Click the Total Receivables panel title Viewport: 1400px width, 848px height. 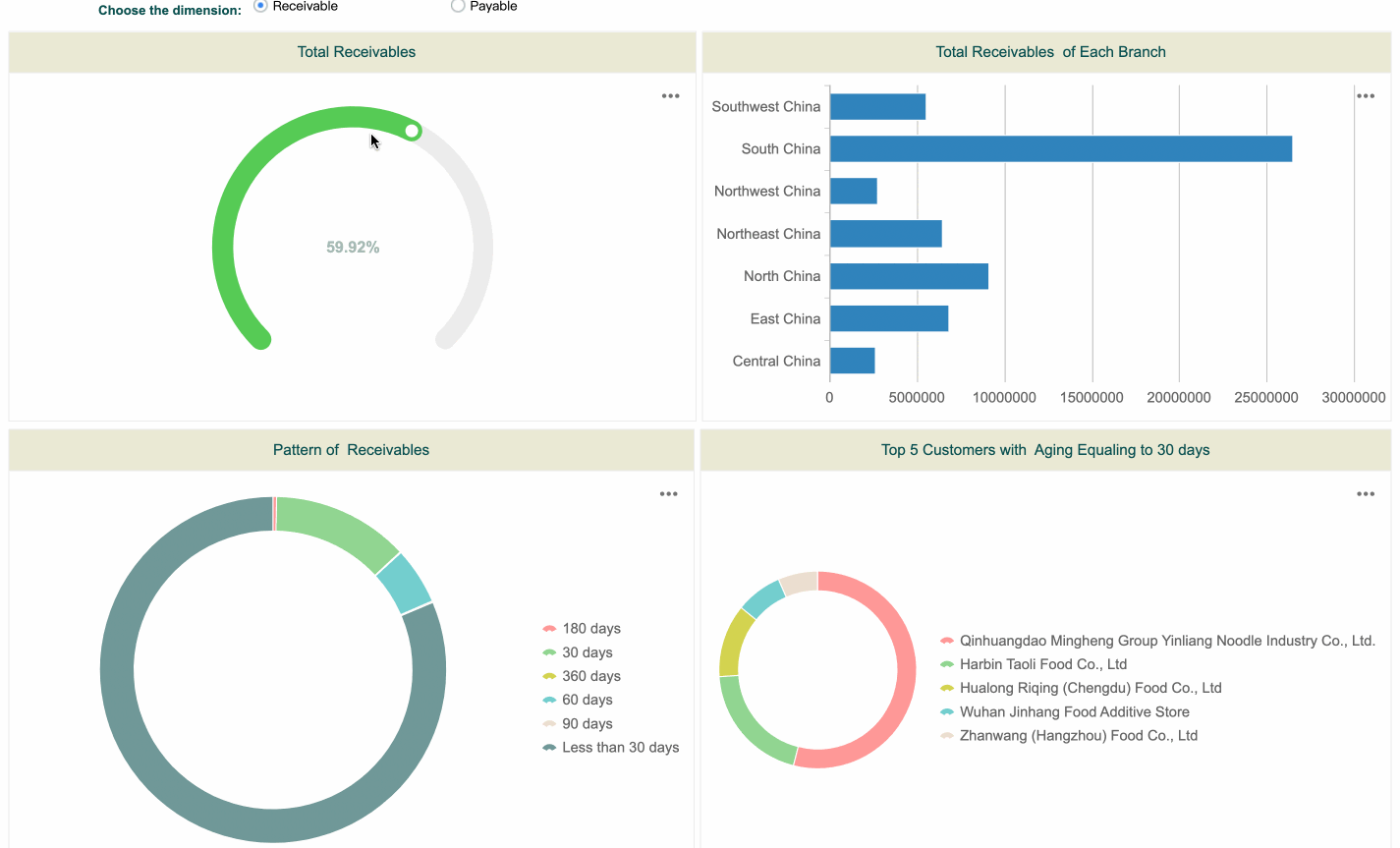click(x=357, y=52)
